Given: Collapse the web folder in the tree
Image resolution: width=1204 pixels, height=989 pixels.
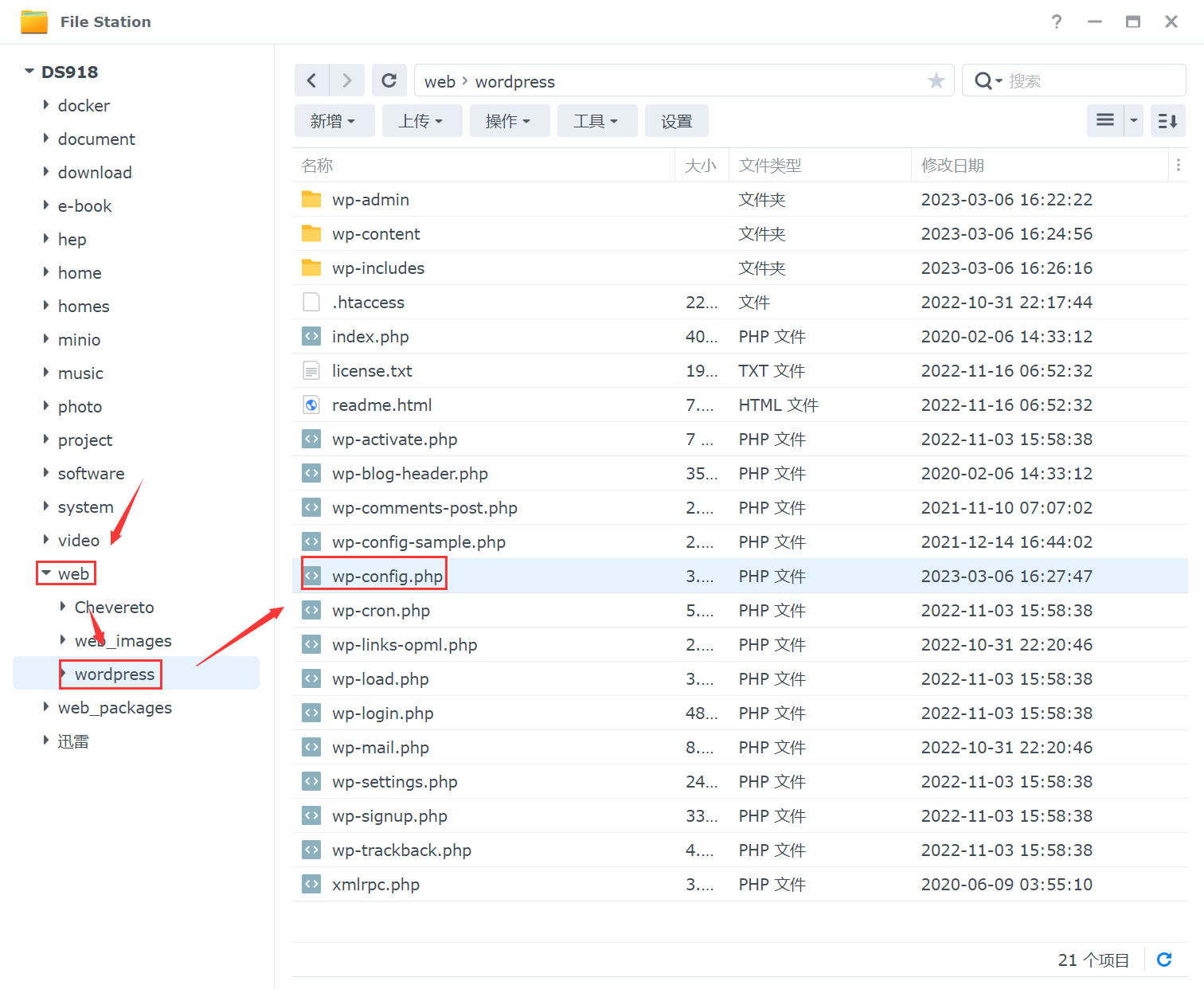Looking at the screenshot, I should coord(46,573).
